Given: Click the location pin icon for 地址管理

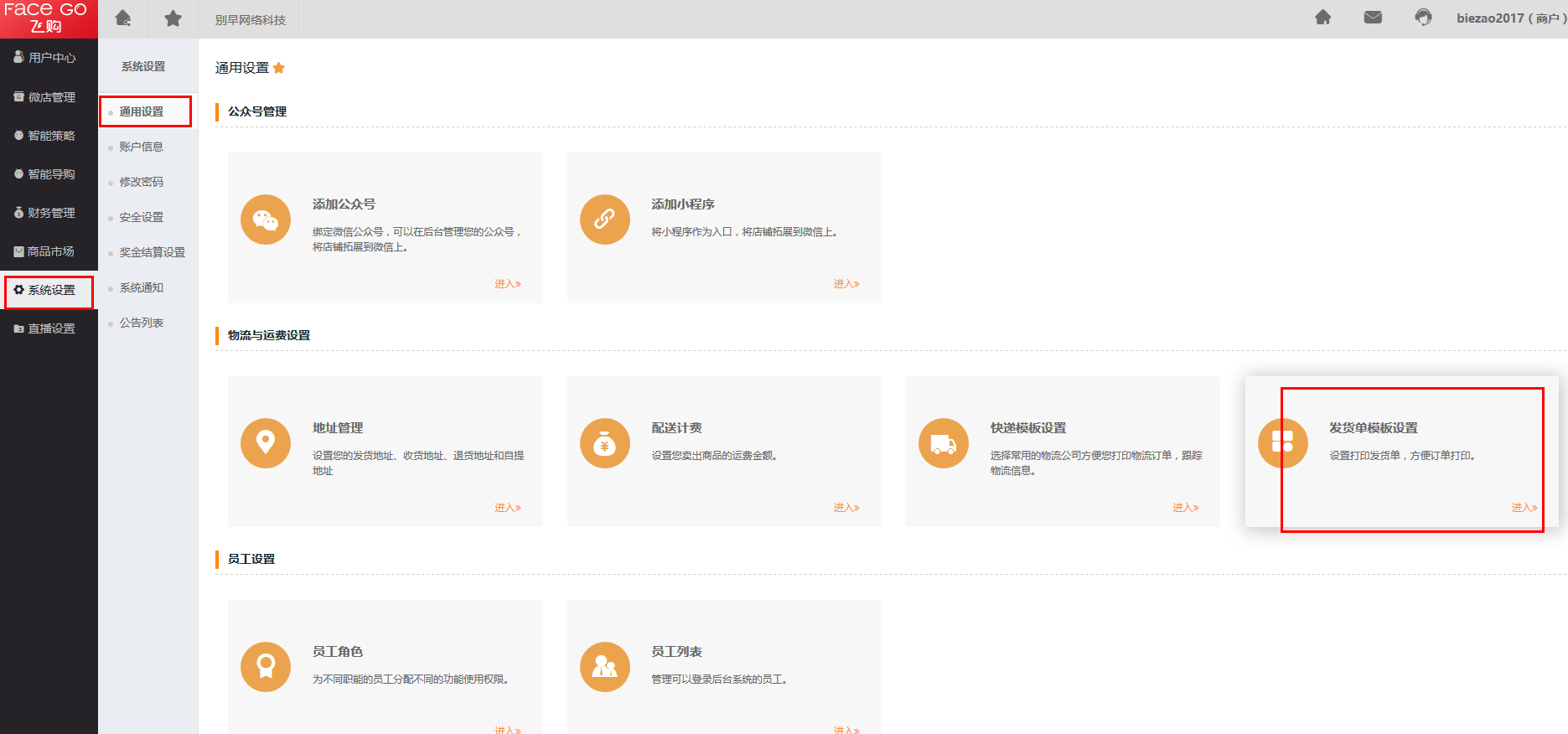Looking at the screenshot, I should point(266,443).
